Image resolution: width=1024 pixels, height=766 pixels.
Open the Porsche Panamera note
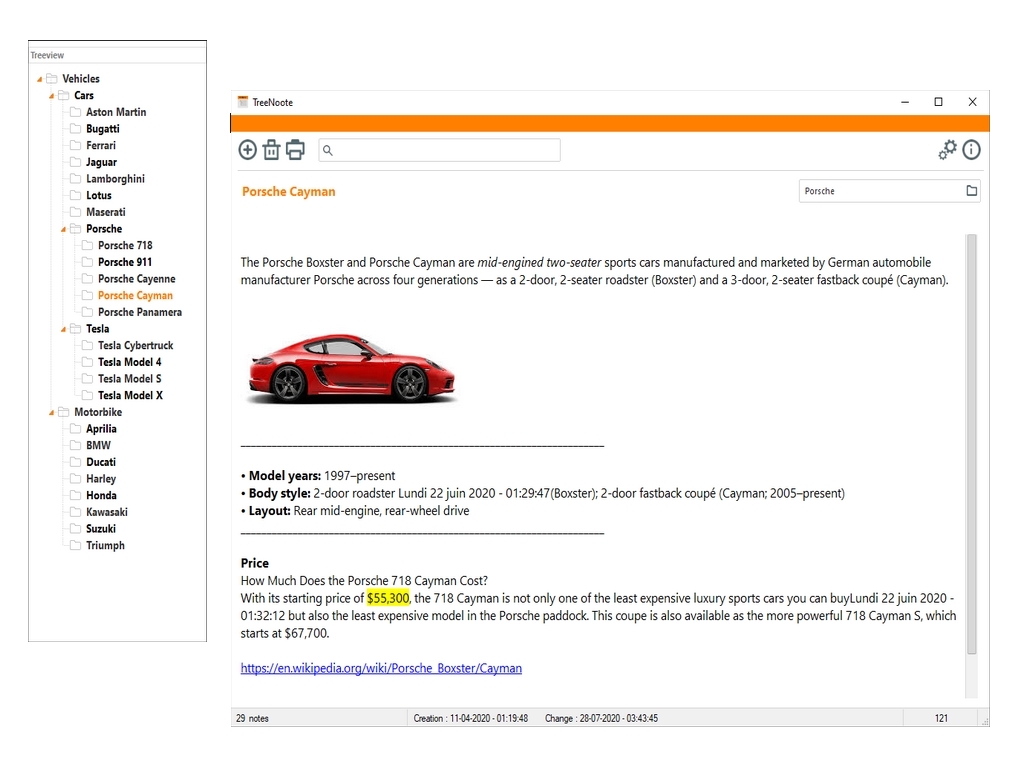(x=140, y=312)
